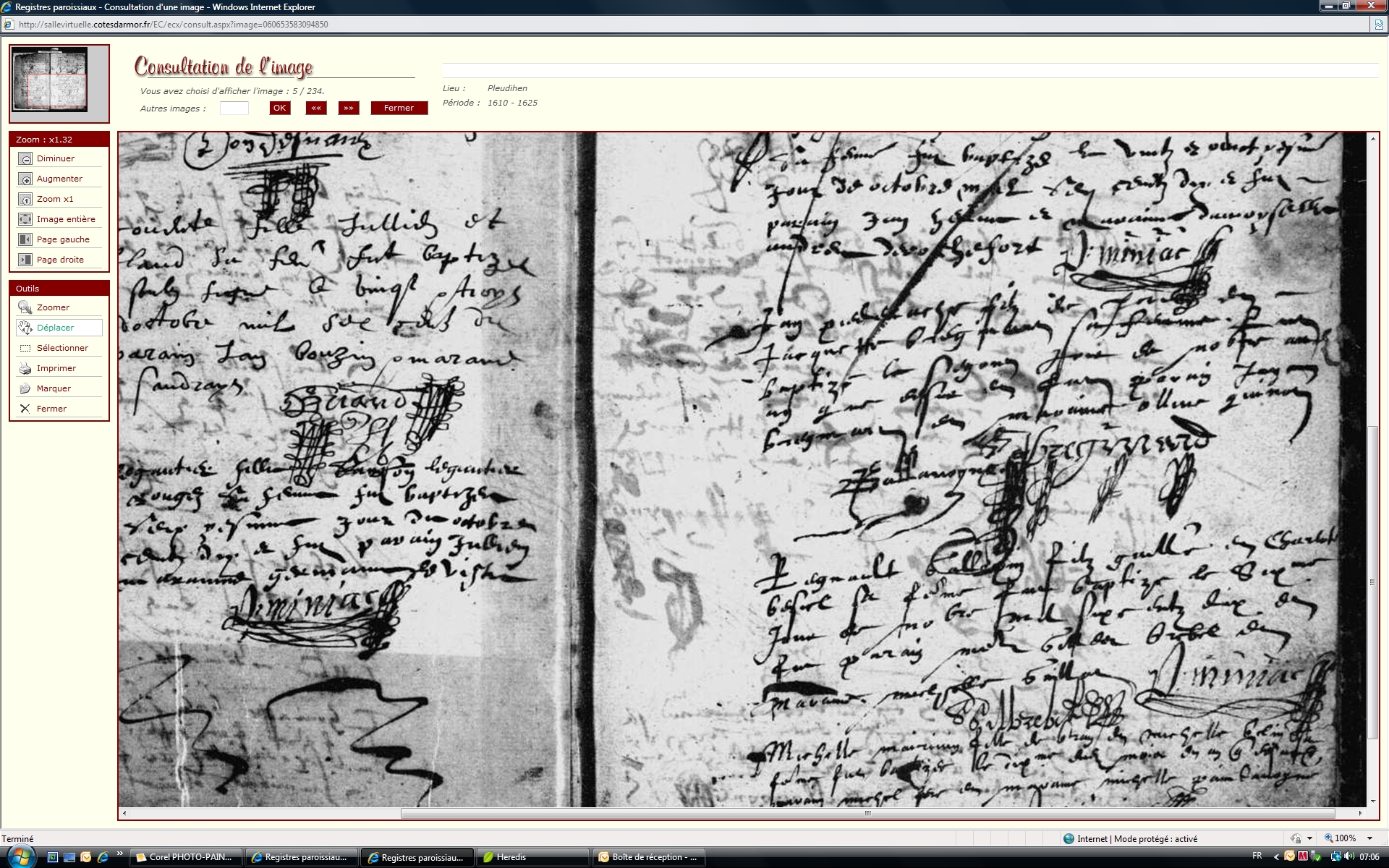Go to previous image with « button

tap(315, 108)
